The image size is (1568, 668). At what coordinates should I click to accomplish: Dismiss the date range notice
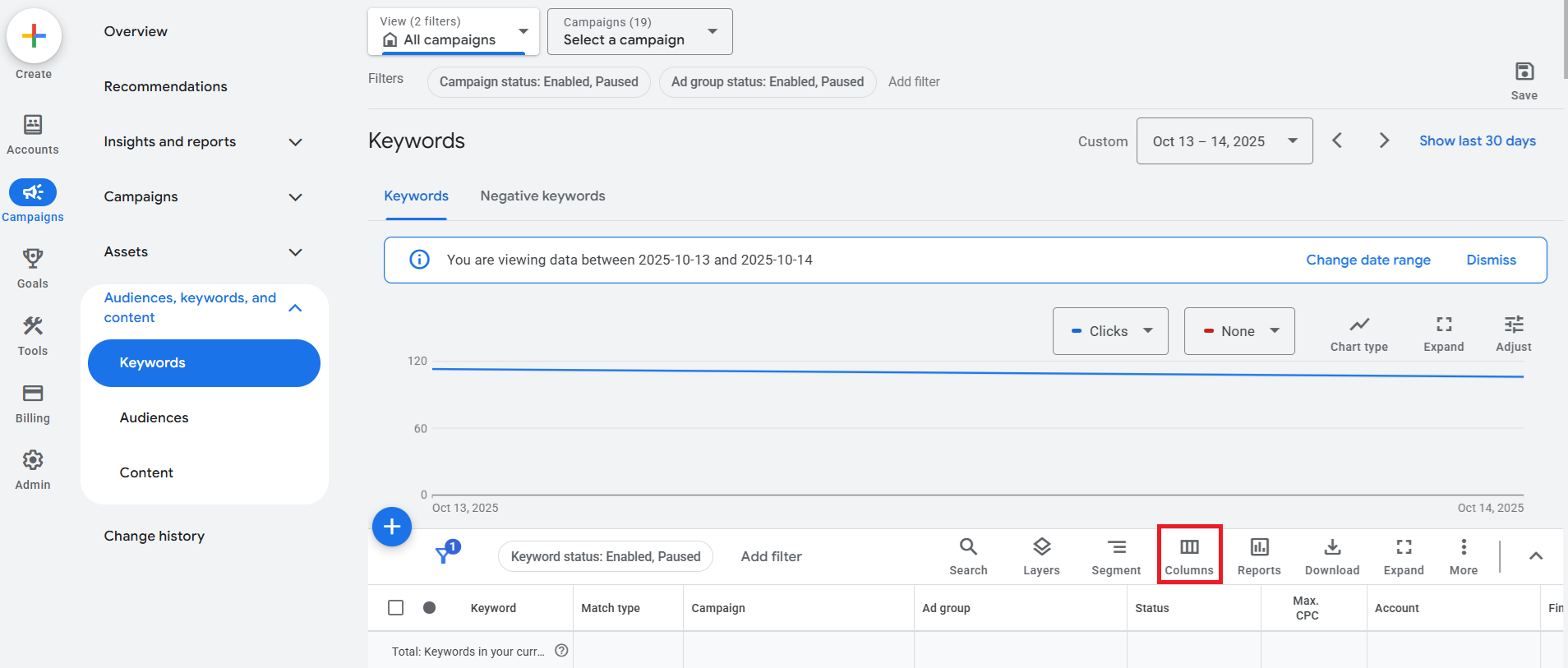(x=1491, y=260)
